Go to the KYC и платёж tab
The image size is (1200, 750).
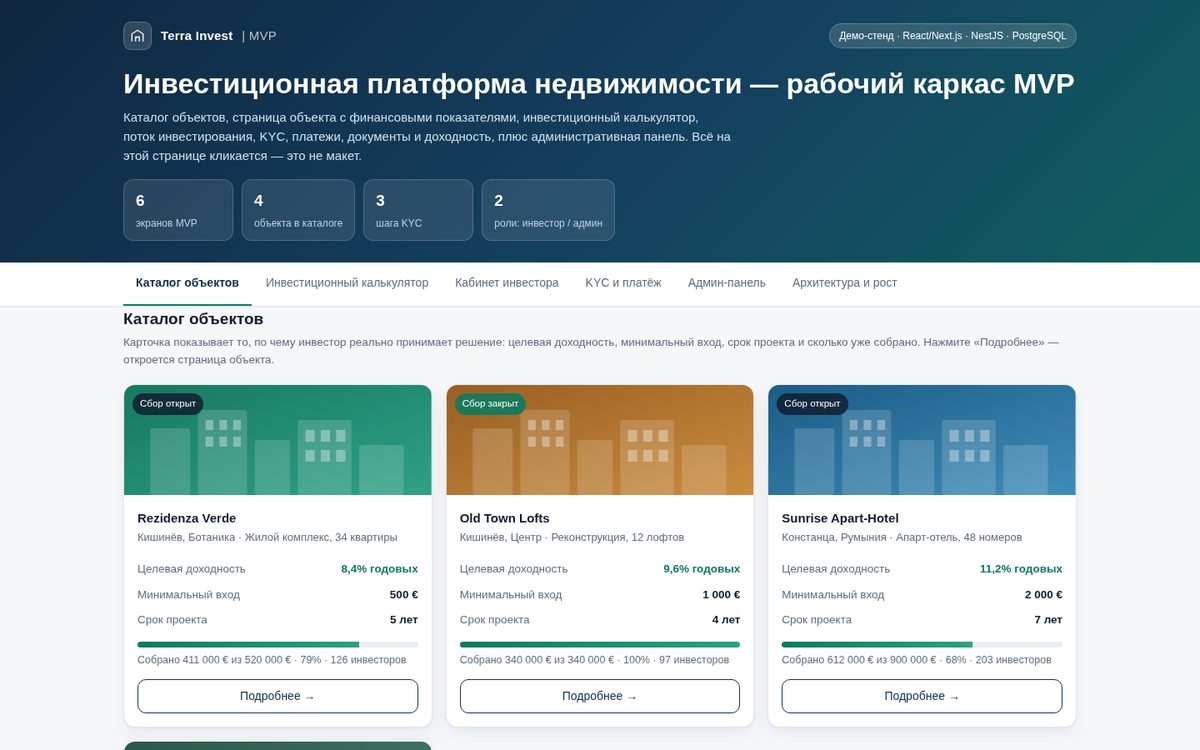point(623,283)
